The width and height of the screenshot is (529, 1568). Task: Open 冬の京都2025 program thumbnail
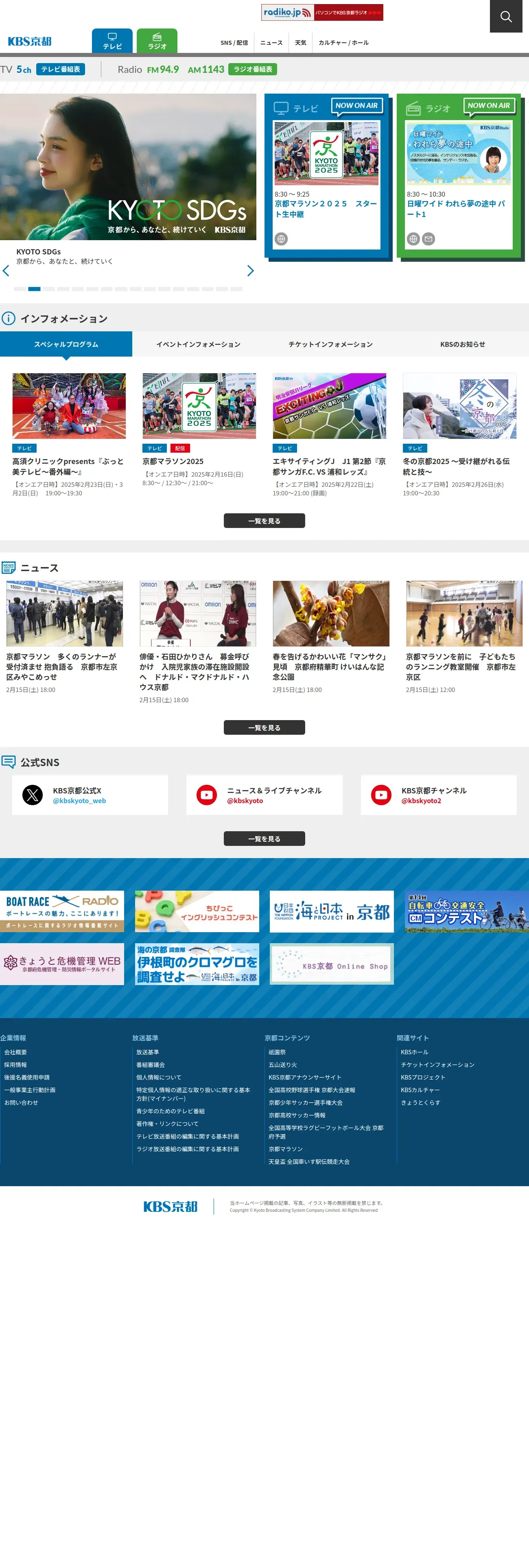[x=459, y=406]
